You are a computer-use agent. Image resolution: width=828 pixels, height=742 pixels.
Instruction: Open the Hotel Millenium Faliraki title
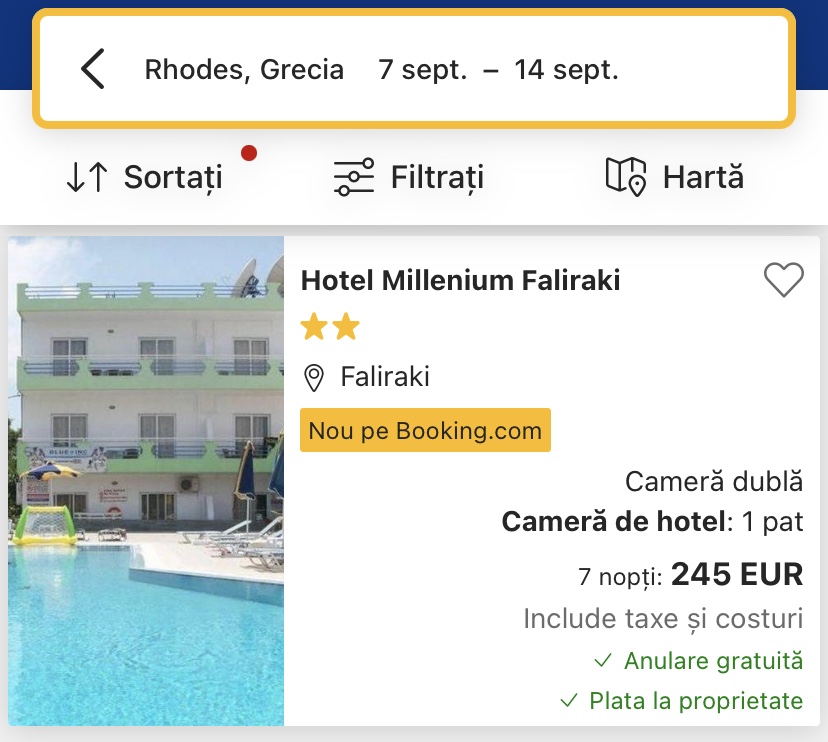click(460, 281)
